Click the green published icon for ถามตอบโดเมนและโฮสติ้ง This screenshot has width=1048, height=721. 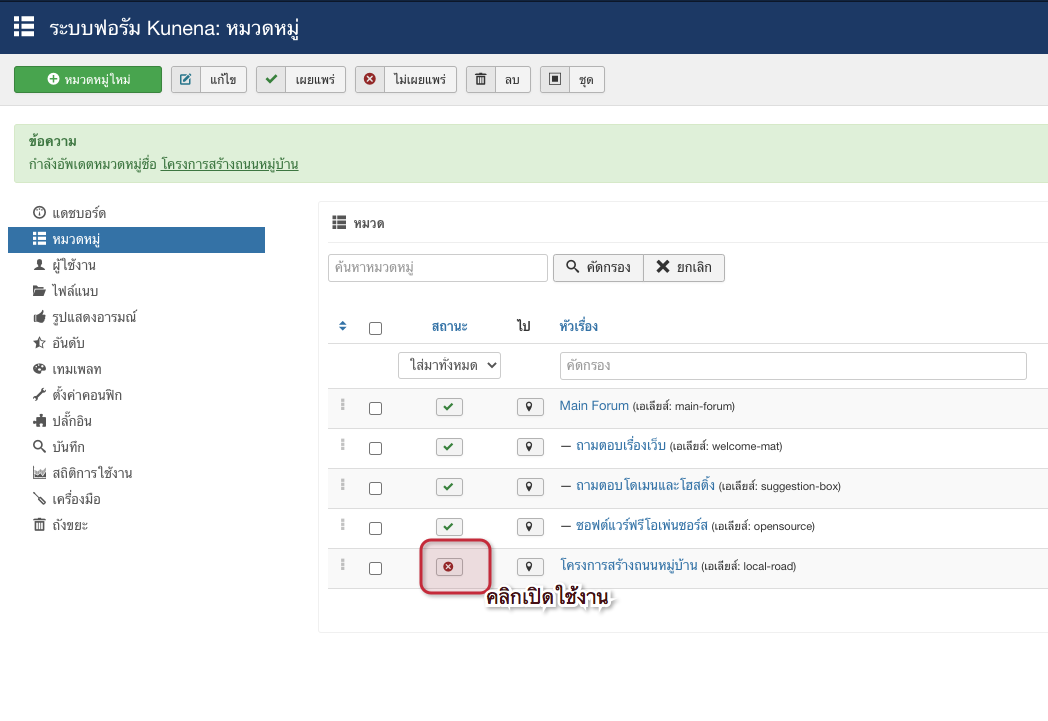tap(448, 487)
